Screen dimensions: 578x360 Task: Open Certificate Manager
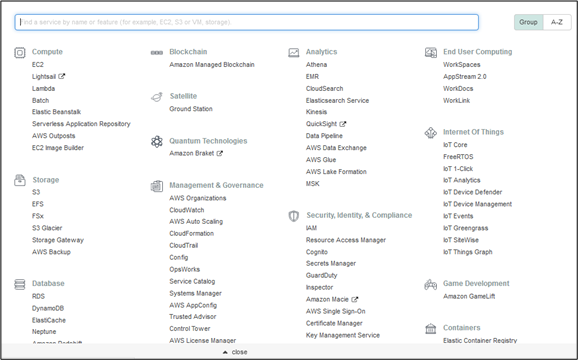tap(334, 323)
